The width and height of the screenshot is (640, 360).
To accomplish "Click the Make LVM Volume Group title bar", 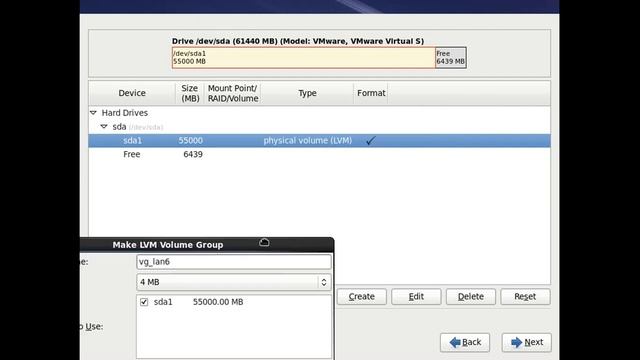I will point(207,244).
